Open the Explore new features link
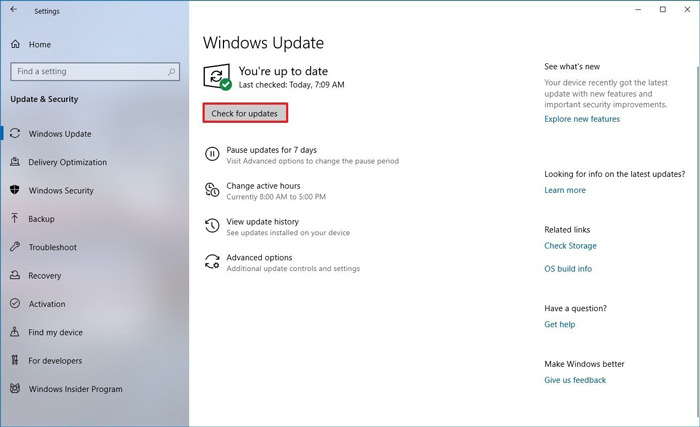Viewport: 700px width, 427px height. pyautogui.click(x=582, y=119)
